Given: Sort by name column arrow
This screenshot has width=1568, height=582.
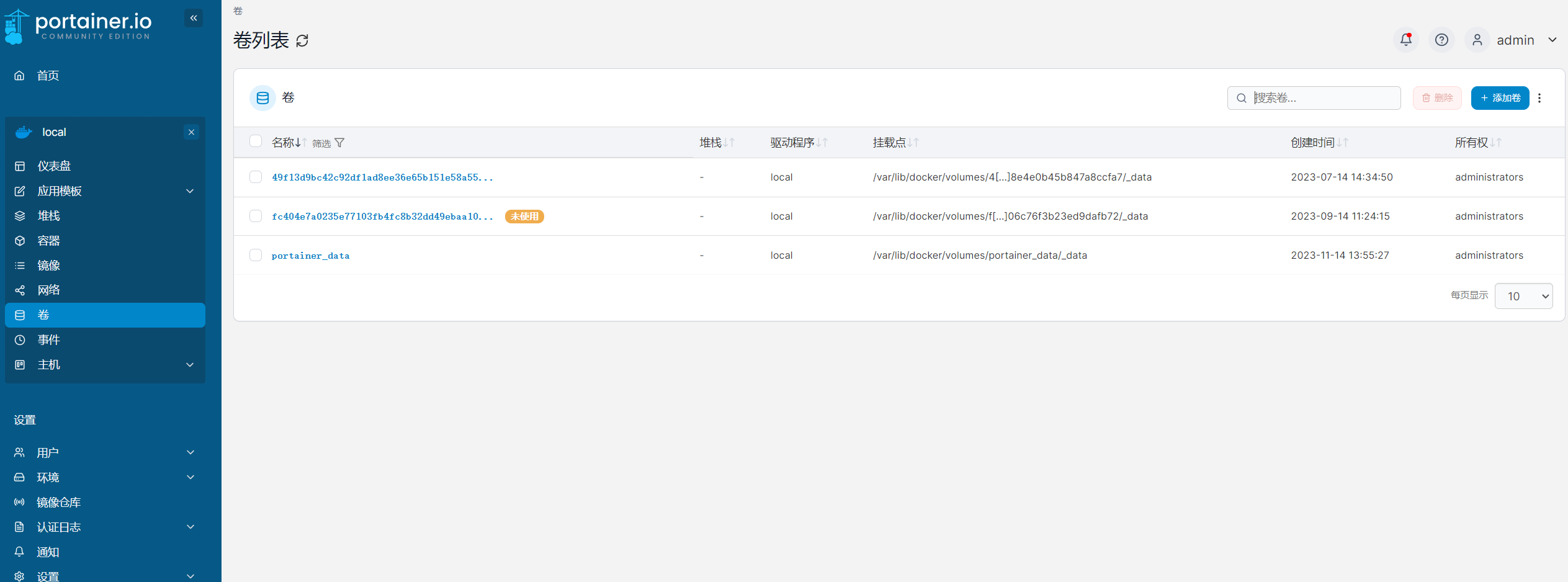Looking at the screenshot, I should click(x=302, y=143).
